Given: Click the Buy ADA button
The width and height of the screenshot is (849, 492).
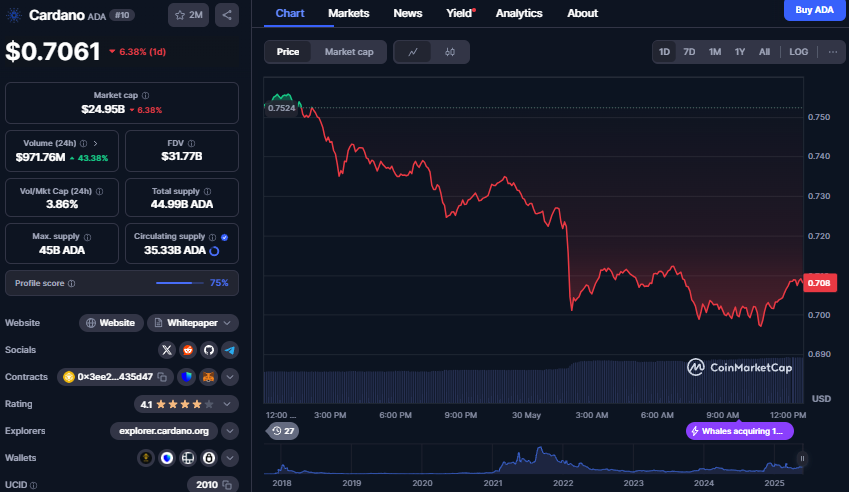Looking at the screenshot, I should [x=814, y=10].
